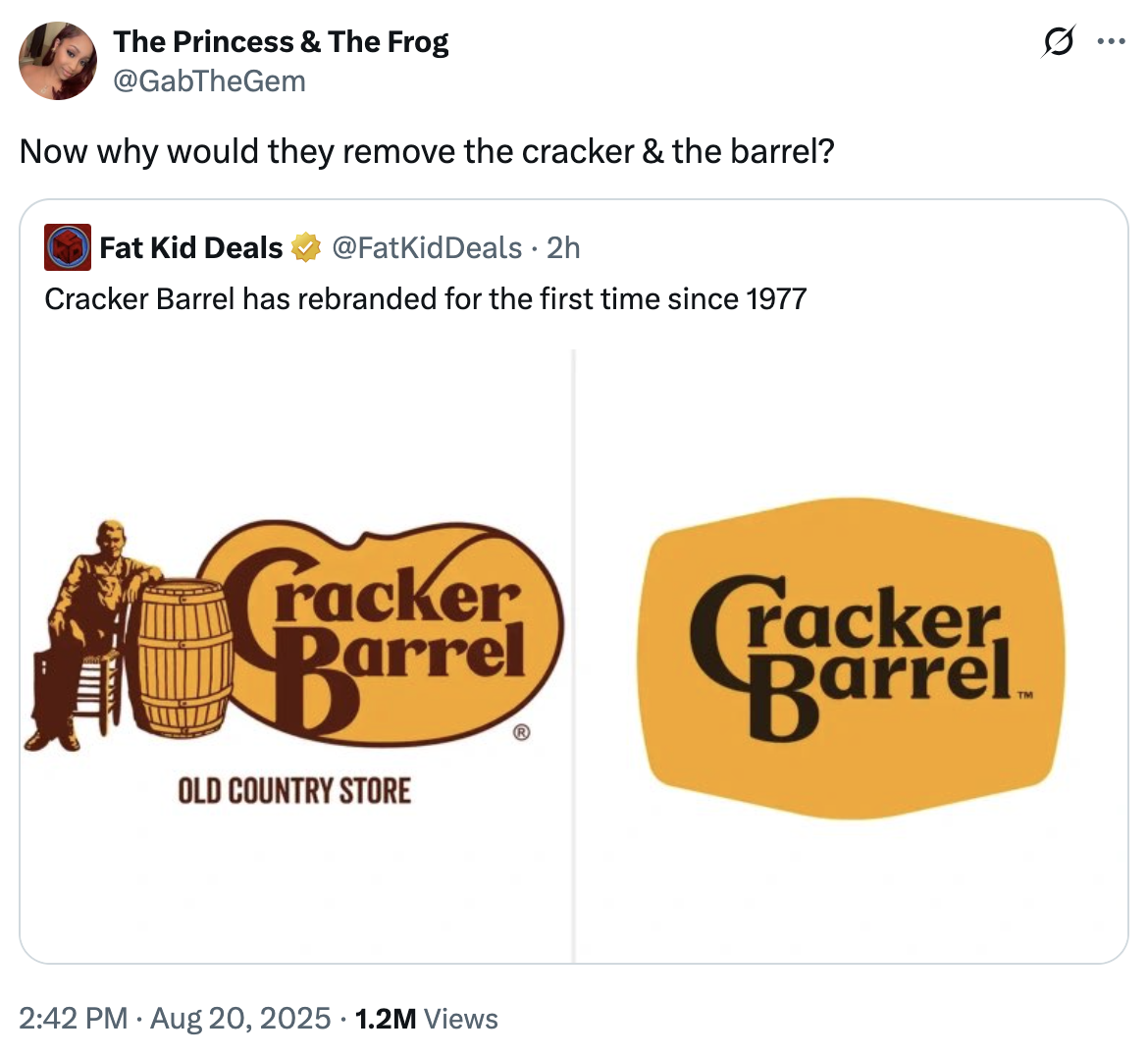Open the @FatKidDeals handle link
Image resolution: width=1148 pixels, height=1056 pixels.
tap(427, 248)
